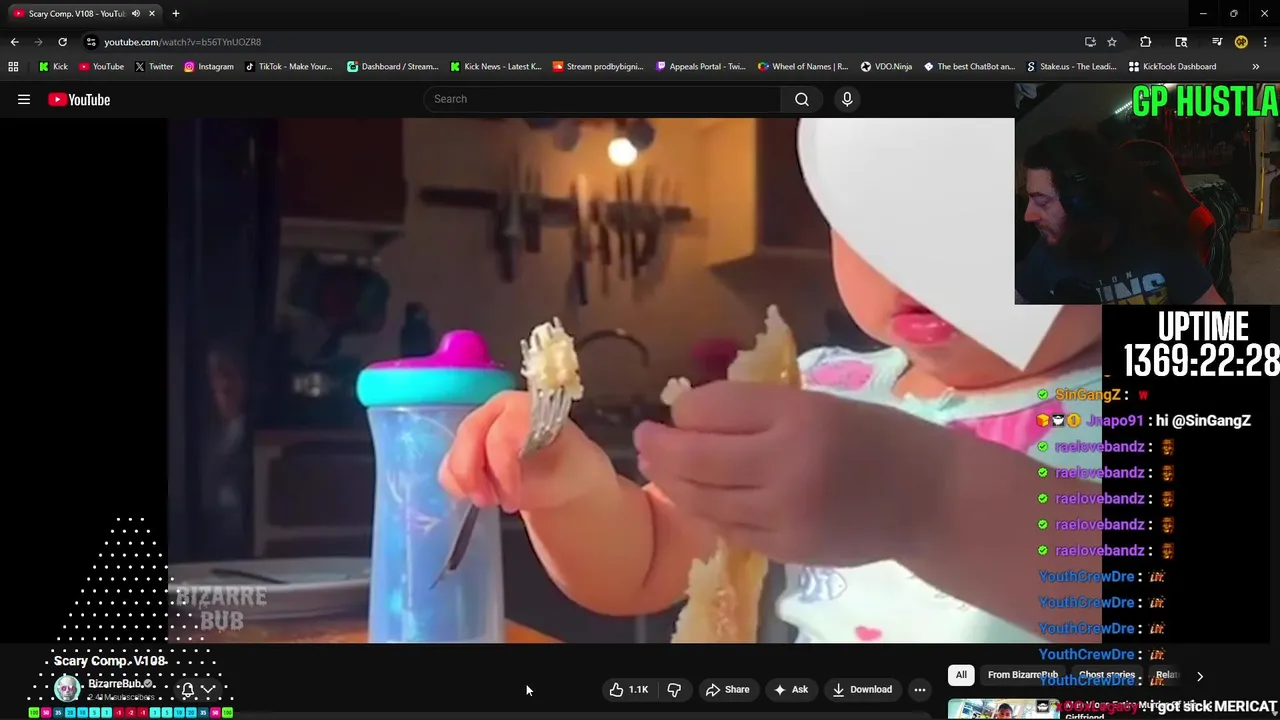Open Chrome three-dot menu
The height and width of the screenshot is (720, 1280).
1265,42
